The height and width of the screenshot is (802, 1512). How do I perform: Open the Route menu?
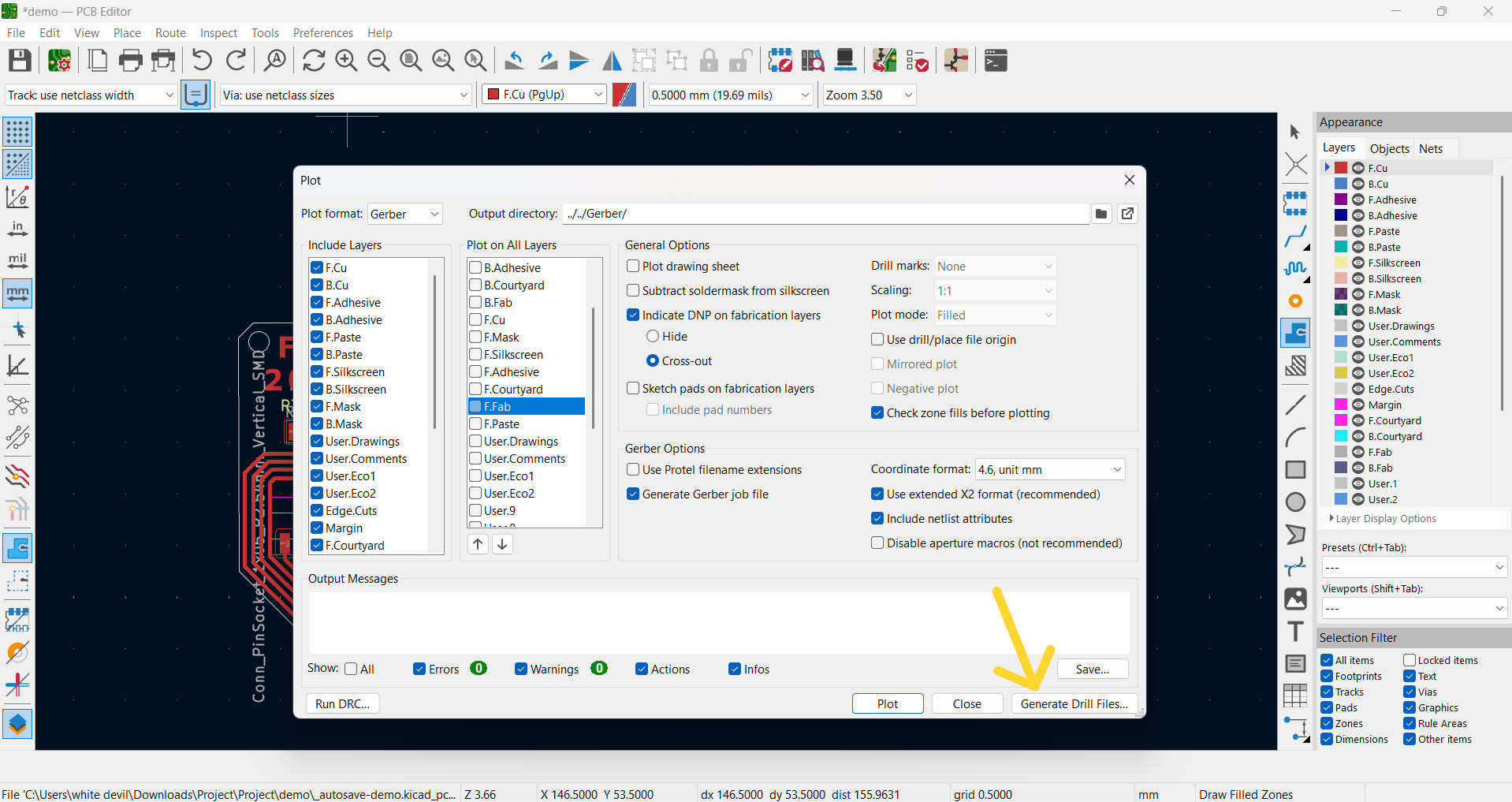[170, 33]
